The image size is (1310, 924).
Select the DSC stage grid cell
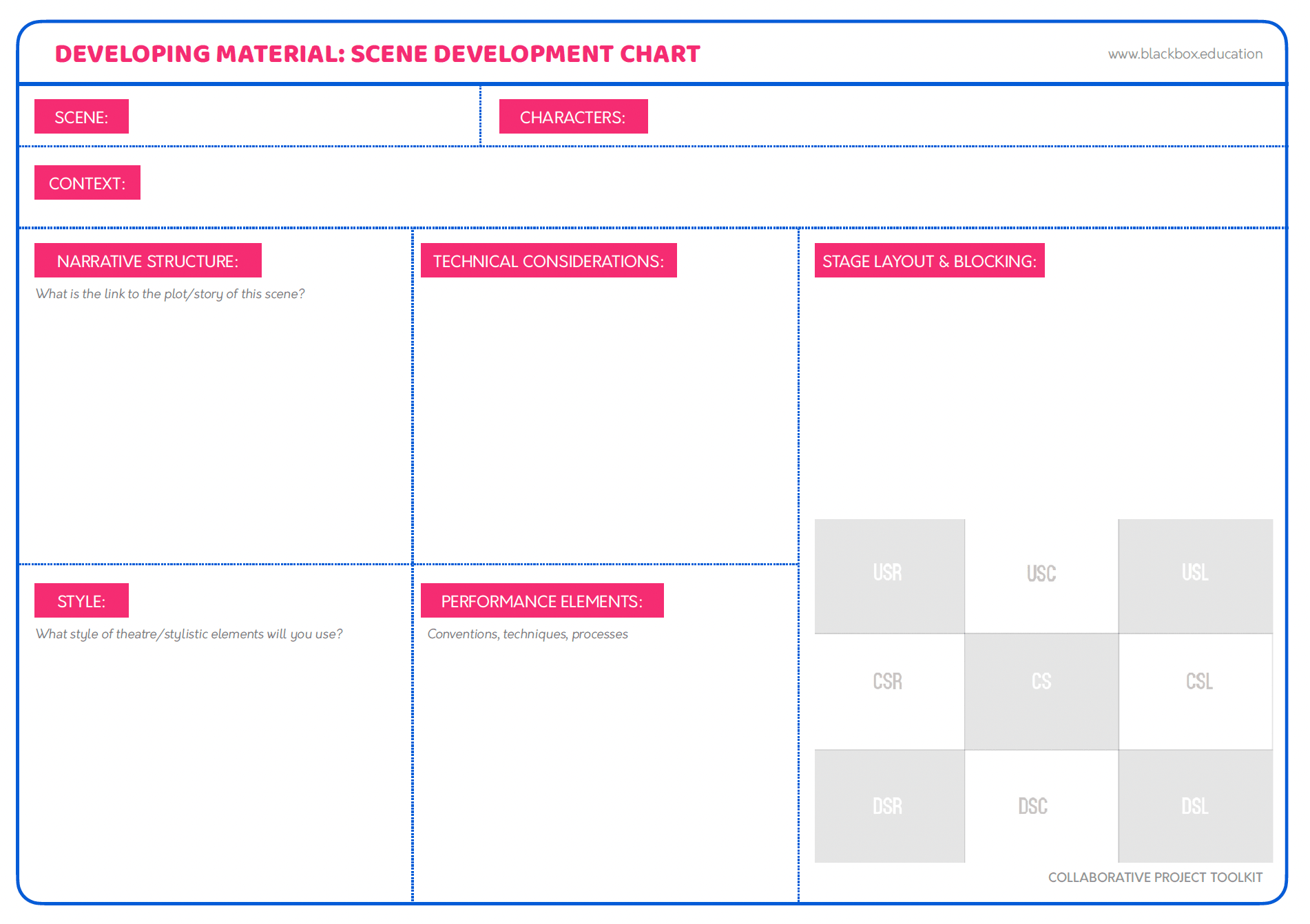point(1041,806)
